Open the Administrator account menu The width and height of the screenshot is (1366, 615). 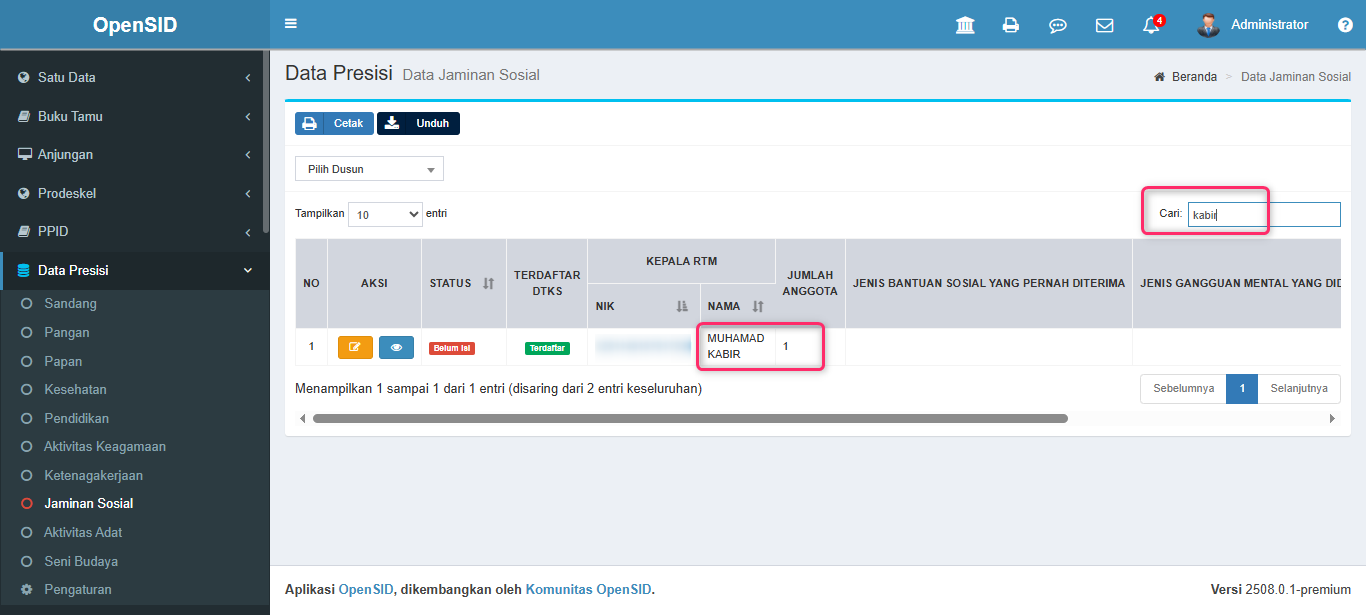point(1252,25)
